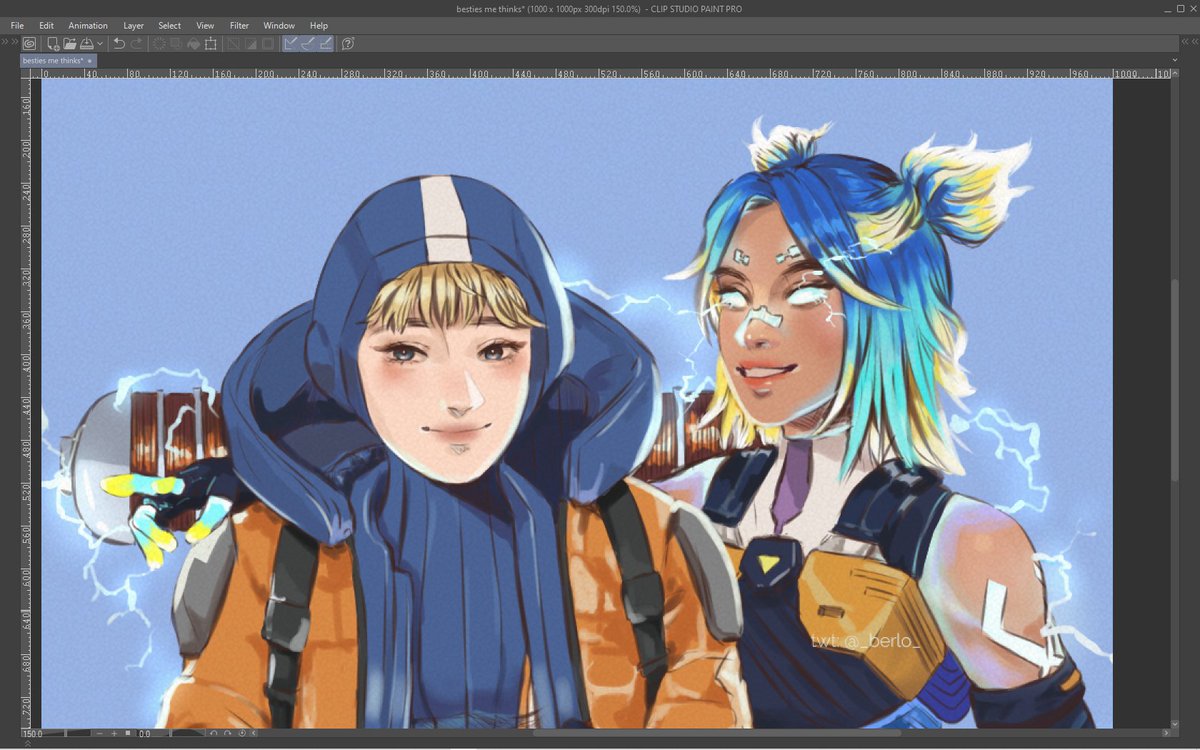Click the Clear Outside Selection icon

tap(175, 43)
